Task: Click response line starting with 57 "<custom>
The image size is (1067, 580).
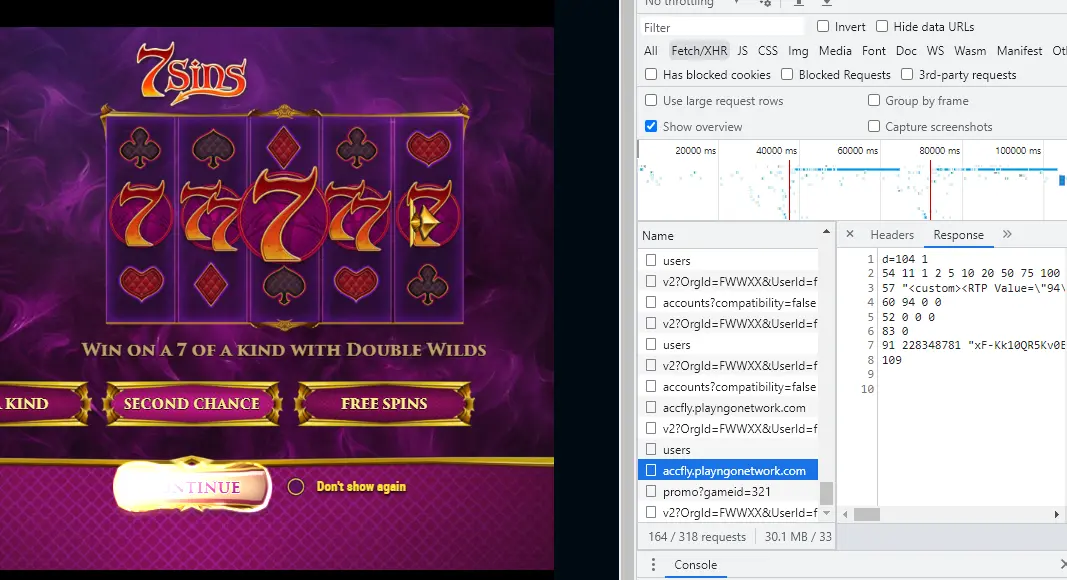Action: click(974, 288)
